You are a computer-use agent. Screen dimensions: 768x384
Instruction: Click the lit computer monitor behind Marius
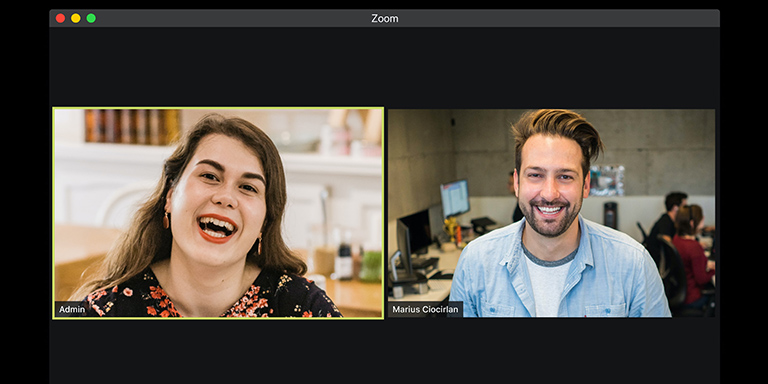pos(455,198)
